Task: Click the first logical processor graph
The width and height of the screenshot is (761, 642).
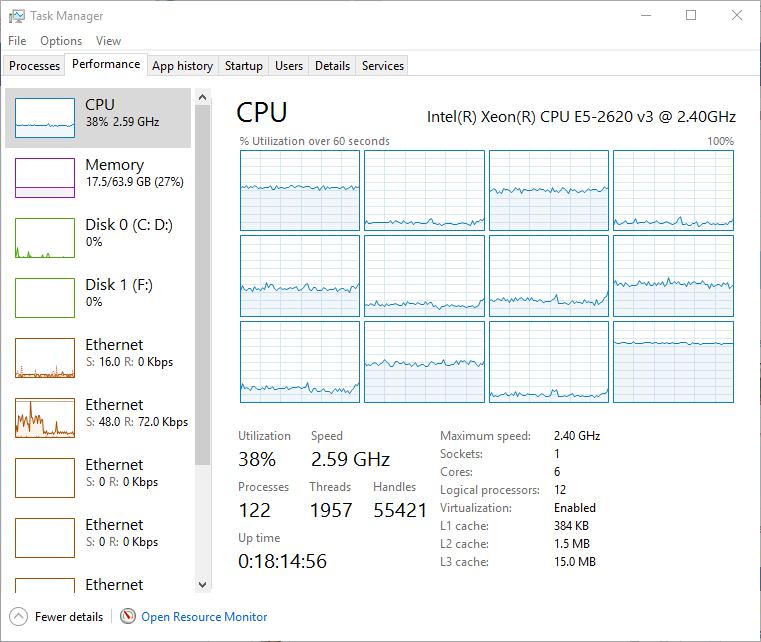Action: tap(300, 190)
